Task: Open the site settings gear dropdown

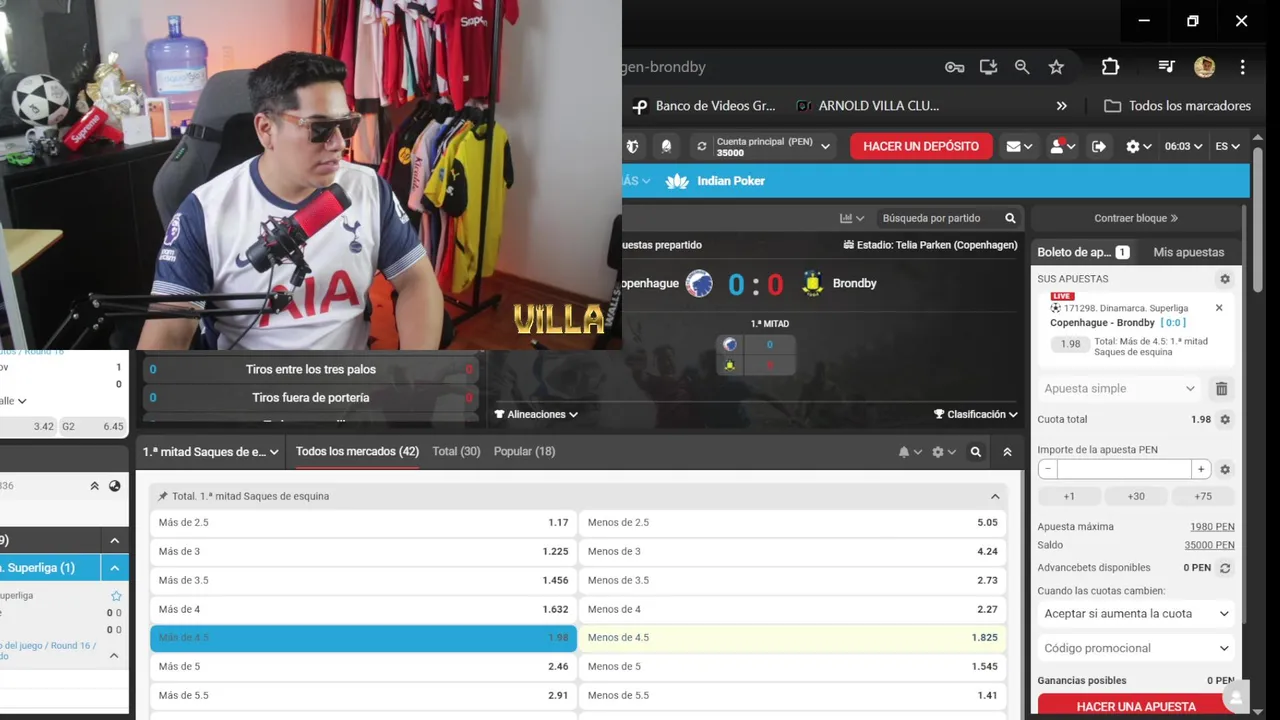Action: tap(1138, 147)
